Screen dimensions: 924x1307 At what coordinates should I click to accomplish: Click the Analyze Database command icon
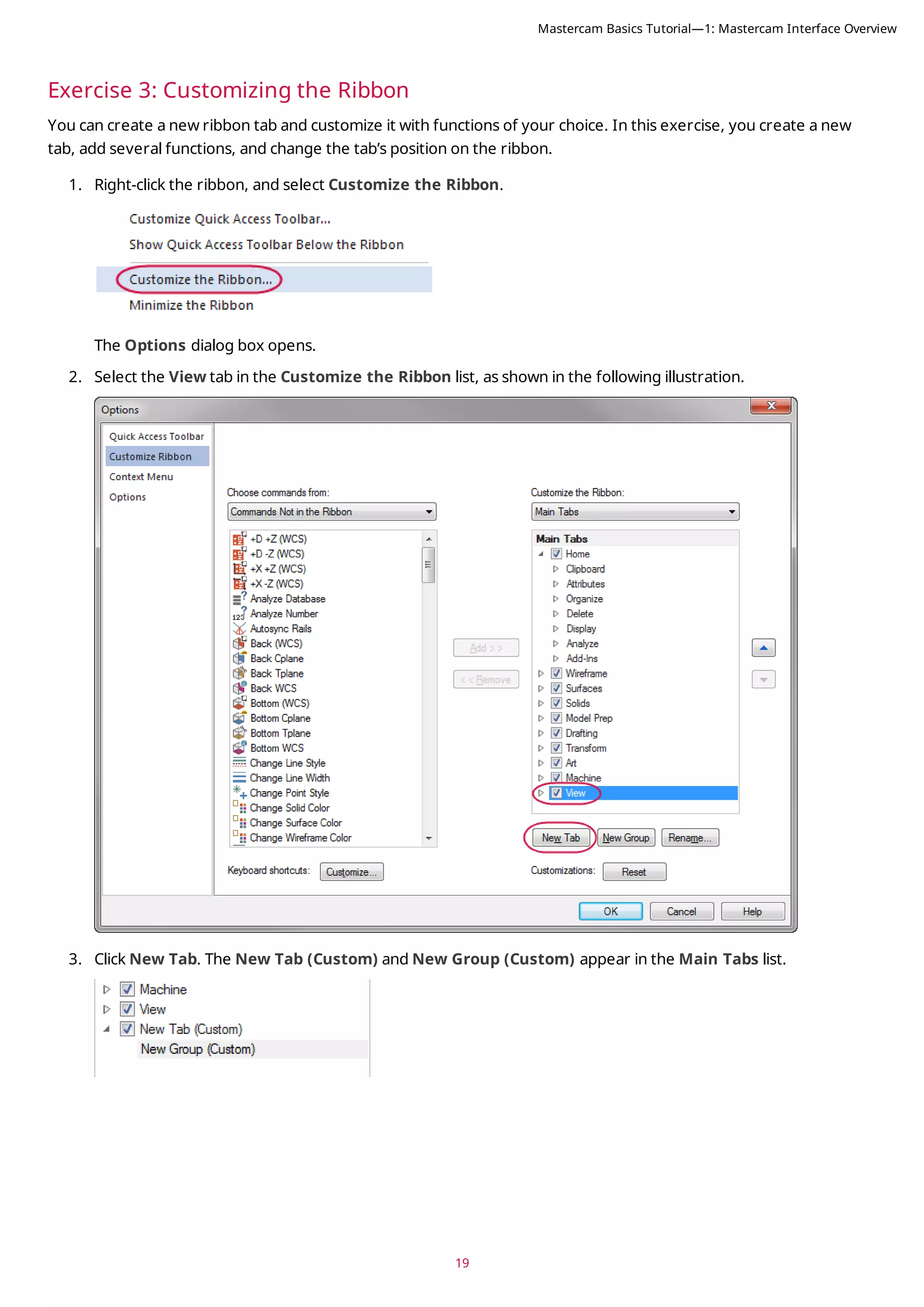click(239, 599)
